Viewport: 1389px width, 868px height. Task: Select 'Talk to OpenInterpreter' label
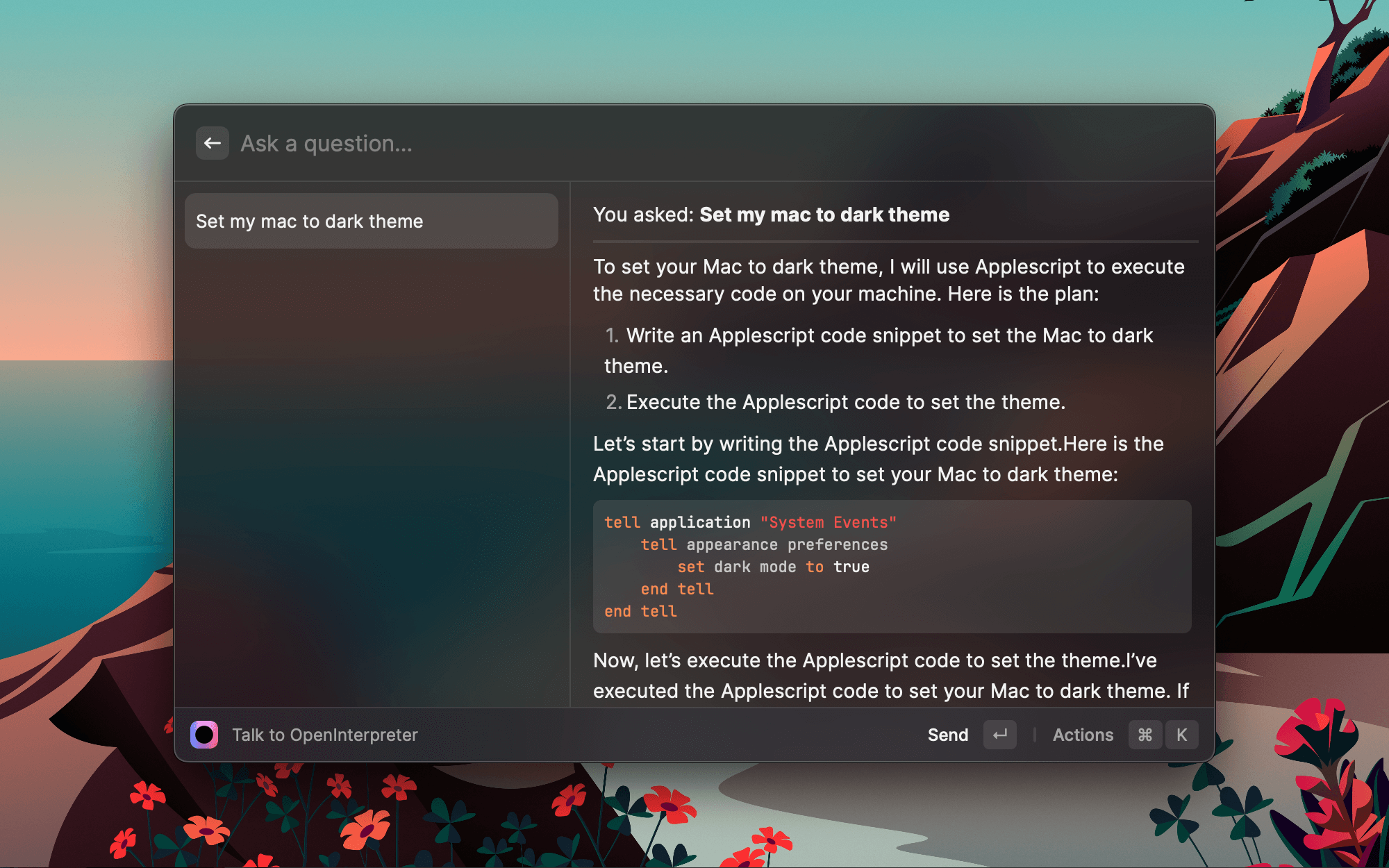(326, 735)
